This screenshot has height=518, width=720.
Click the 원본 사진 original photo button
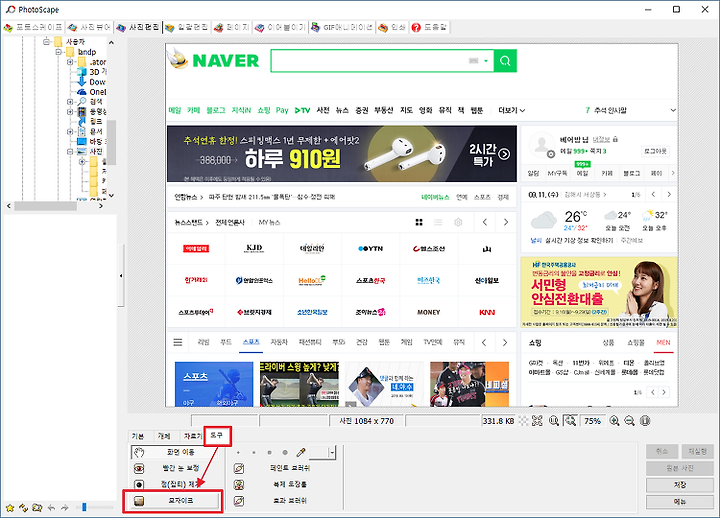680,468
